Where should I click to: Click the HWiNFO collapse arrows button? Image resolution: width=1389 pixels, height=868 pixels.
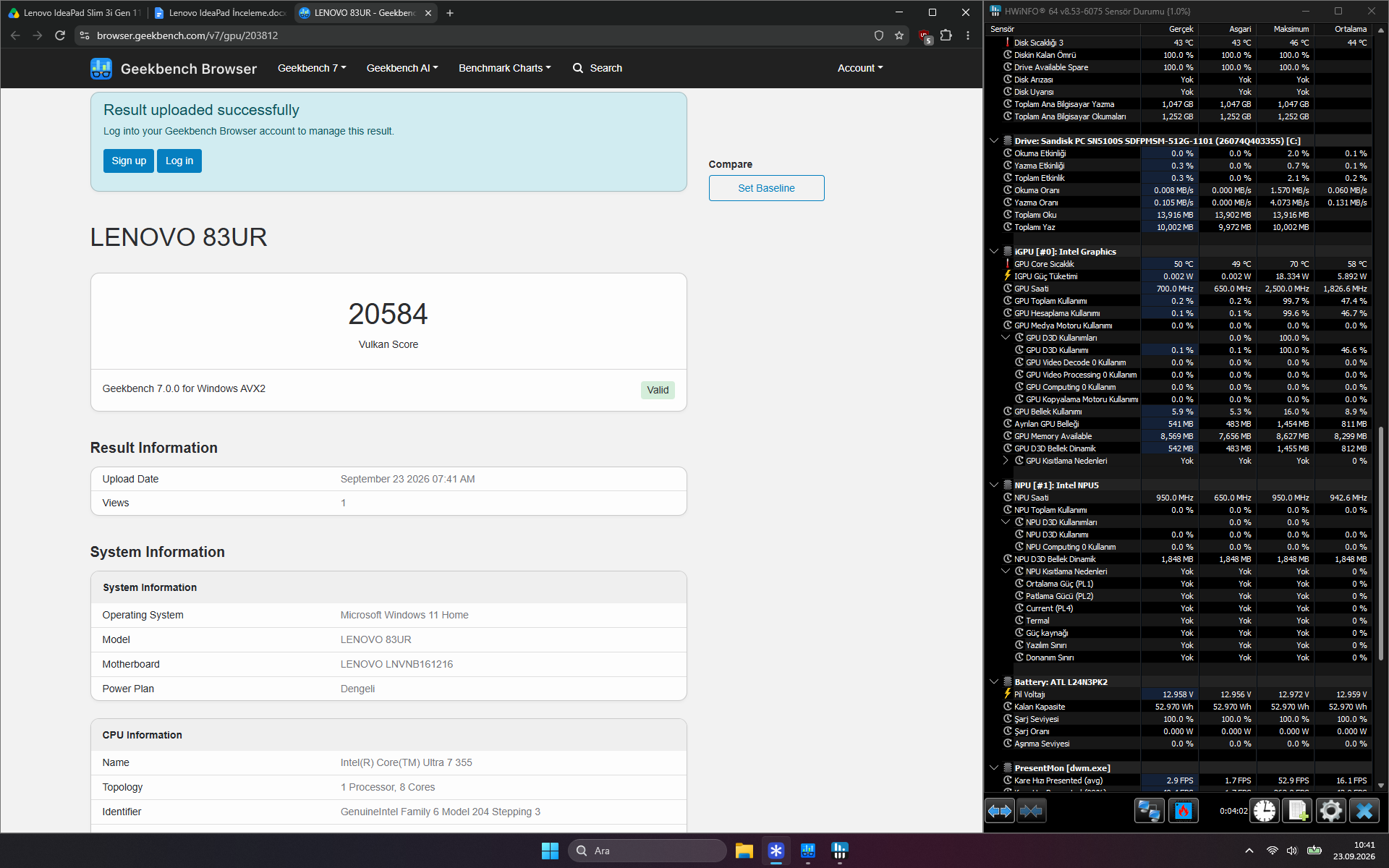pyautogui.click(x=1031, y=811)
